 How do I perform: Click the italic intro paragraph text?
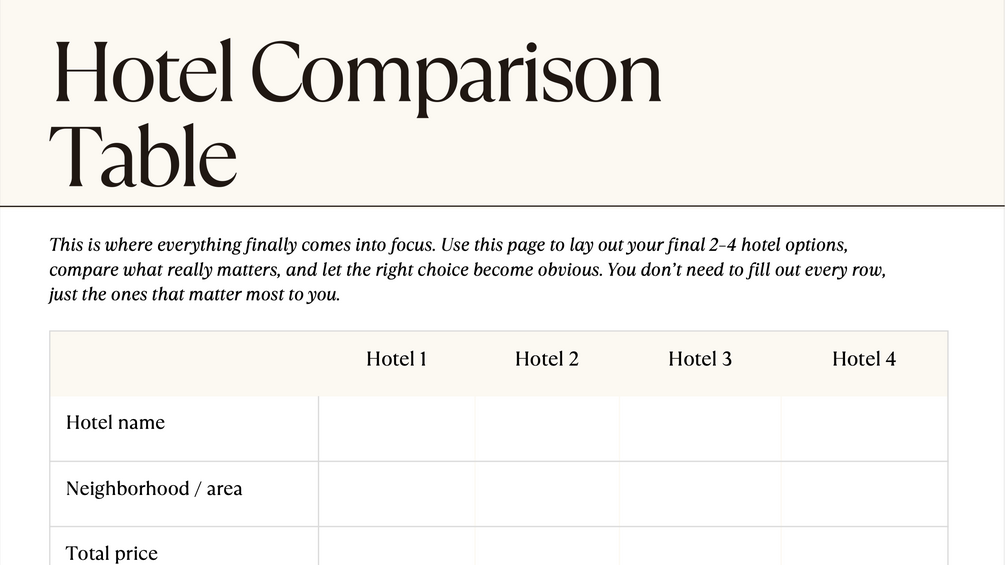tap(468, 270)
